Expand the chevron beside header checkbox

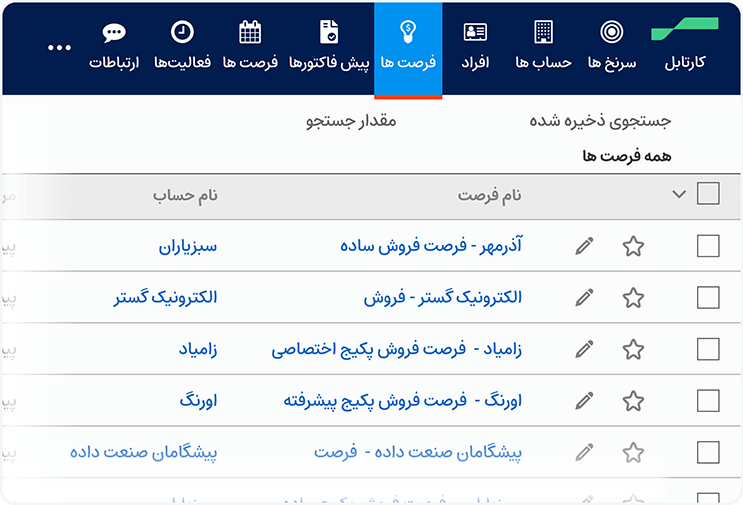click(679, 194)
